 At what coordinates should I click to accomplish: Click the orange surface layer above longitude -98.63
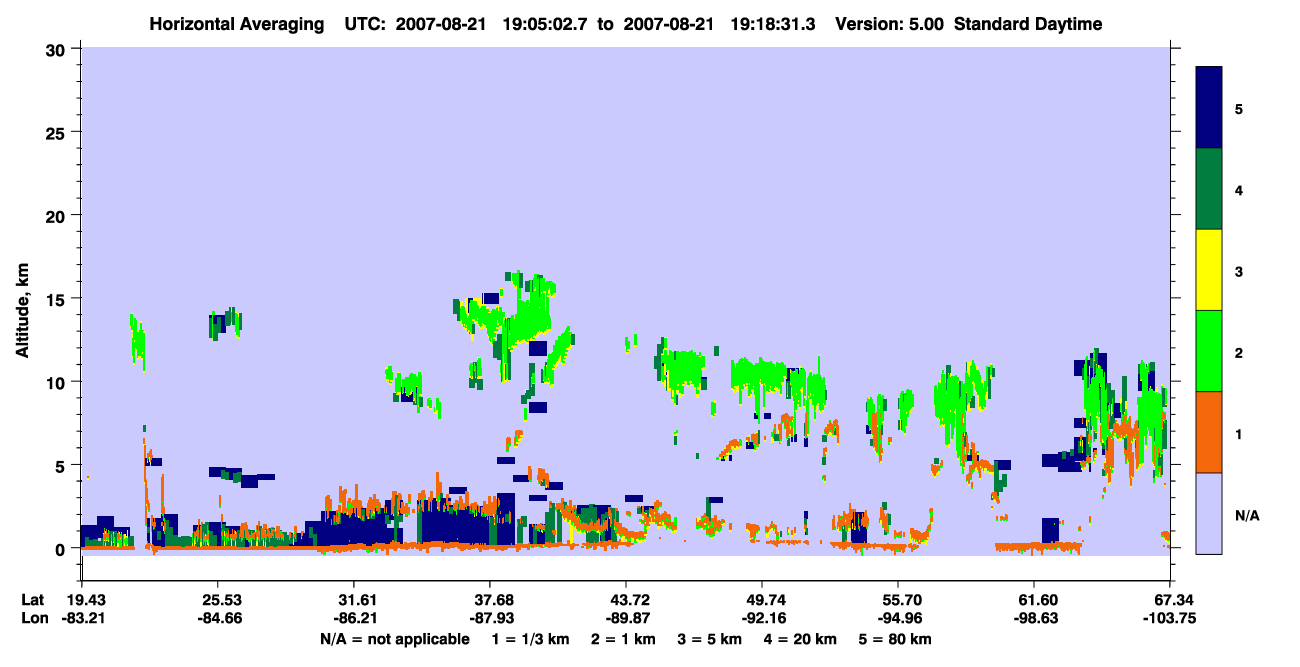1039,547
